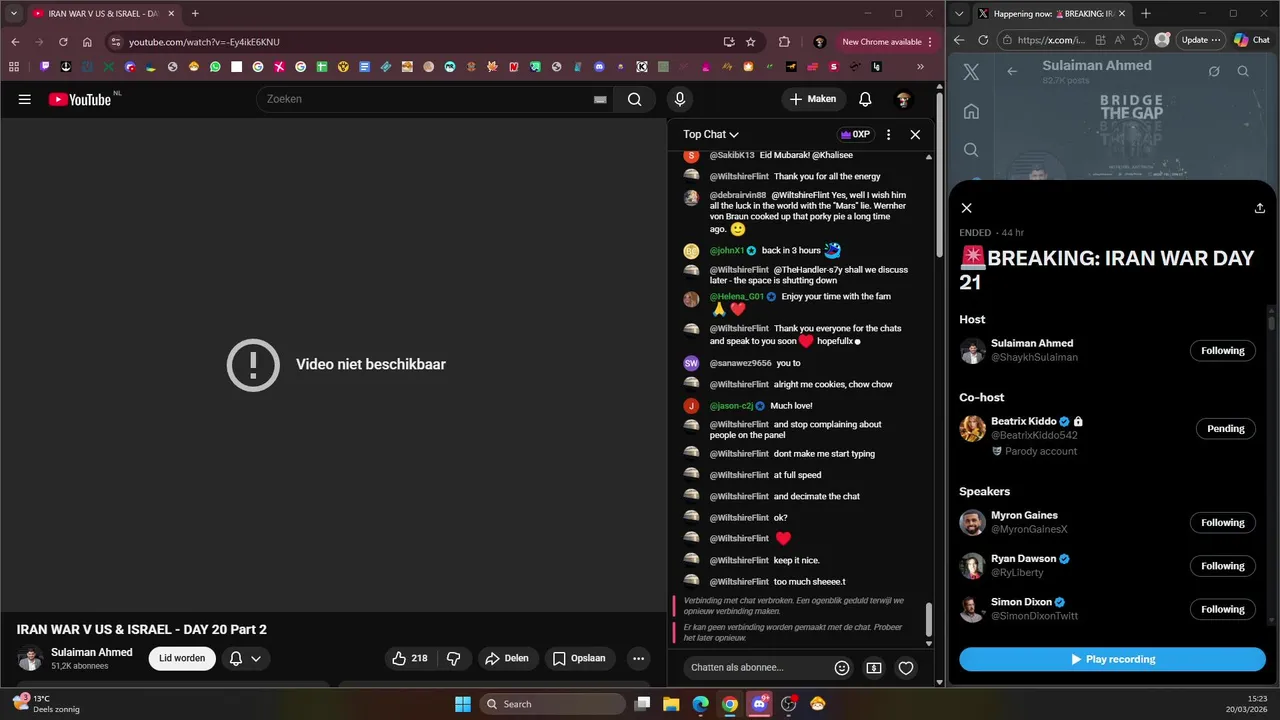Reload the YouTube page in Chrome
Image resolution: width=1280 pixels, height=720 pixels.
pos(63,42)
